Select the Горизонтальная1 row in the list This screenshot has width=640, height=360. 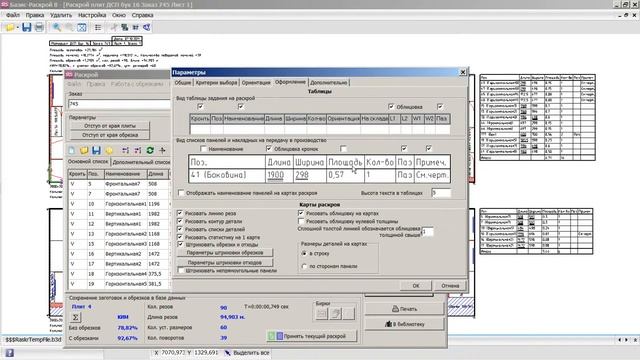pos(119,204)
